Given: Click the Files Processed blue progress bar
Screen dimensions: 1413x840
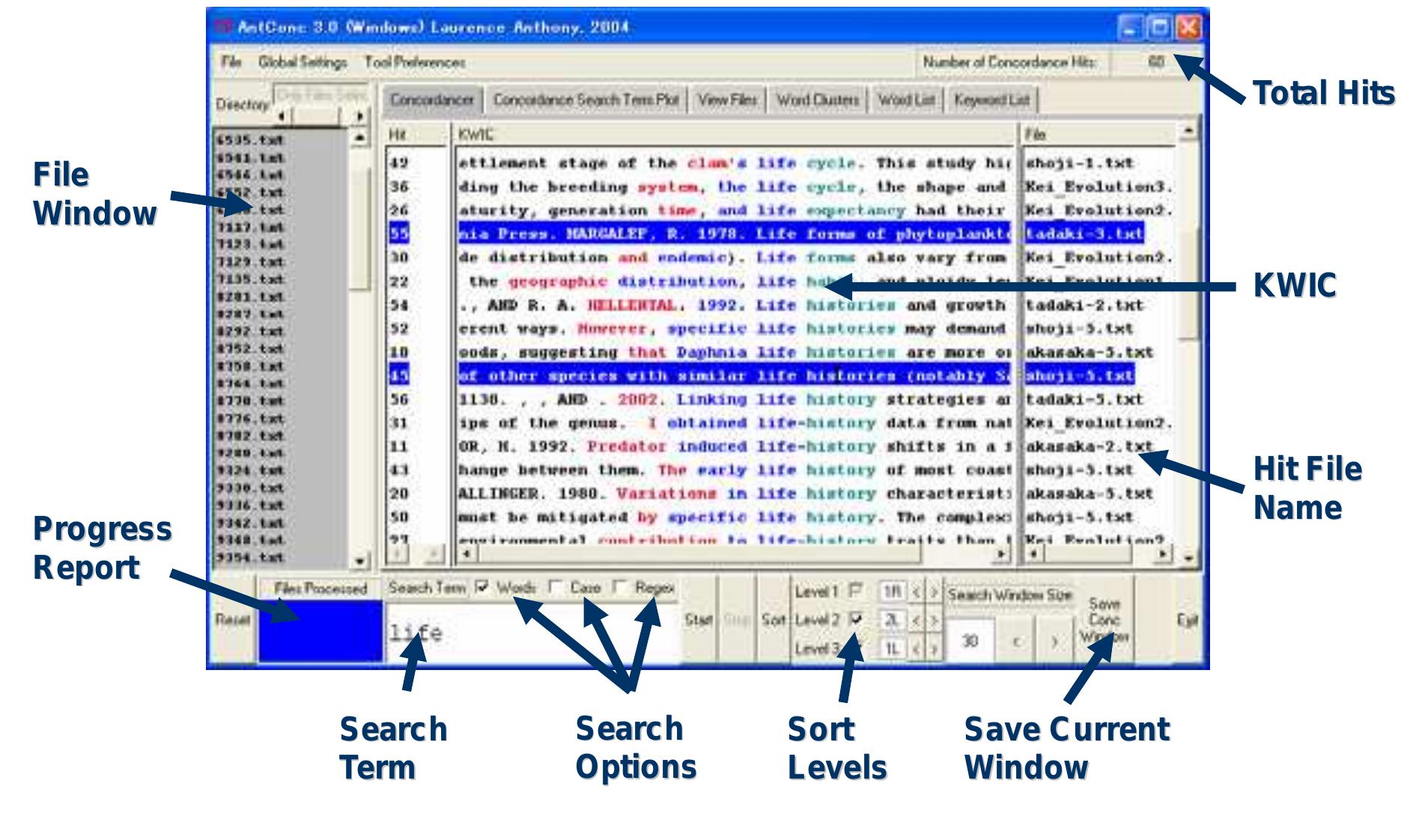Looking at the screenshot, I should click(x=320, y=631).
